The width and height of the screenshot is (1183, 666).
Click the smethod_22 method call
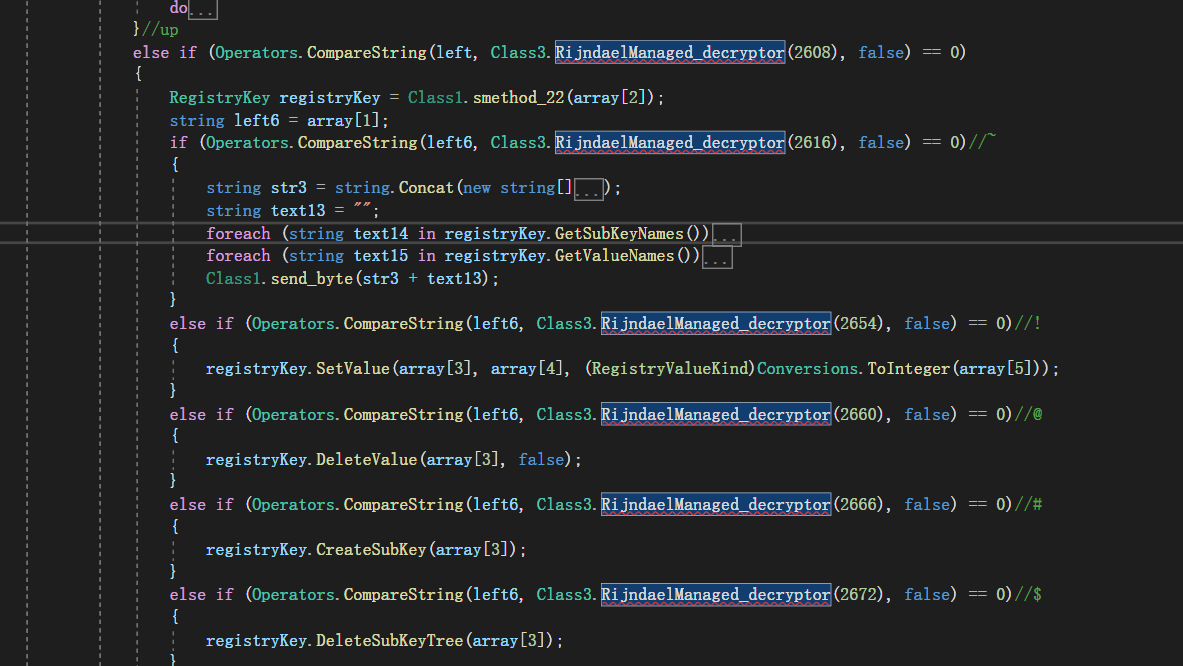tap(519, 97)
